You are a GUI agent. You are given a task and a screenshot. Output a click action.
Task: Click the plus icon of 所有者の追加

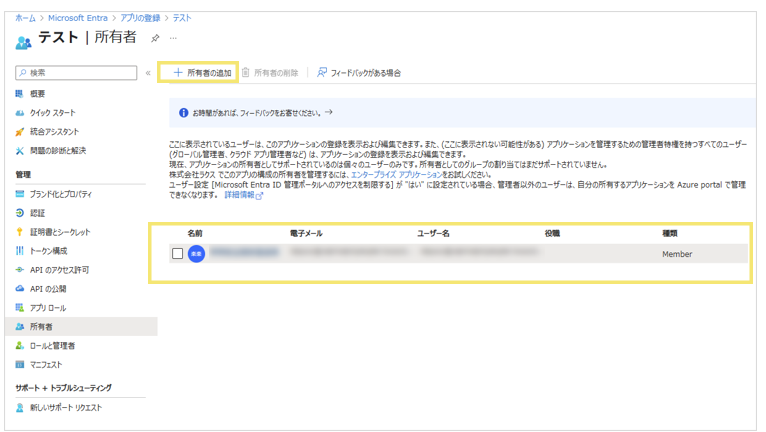[178, 72]
